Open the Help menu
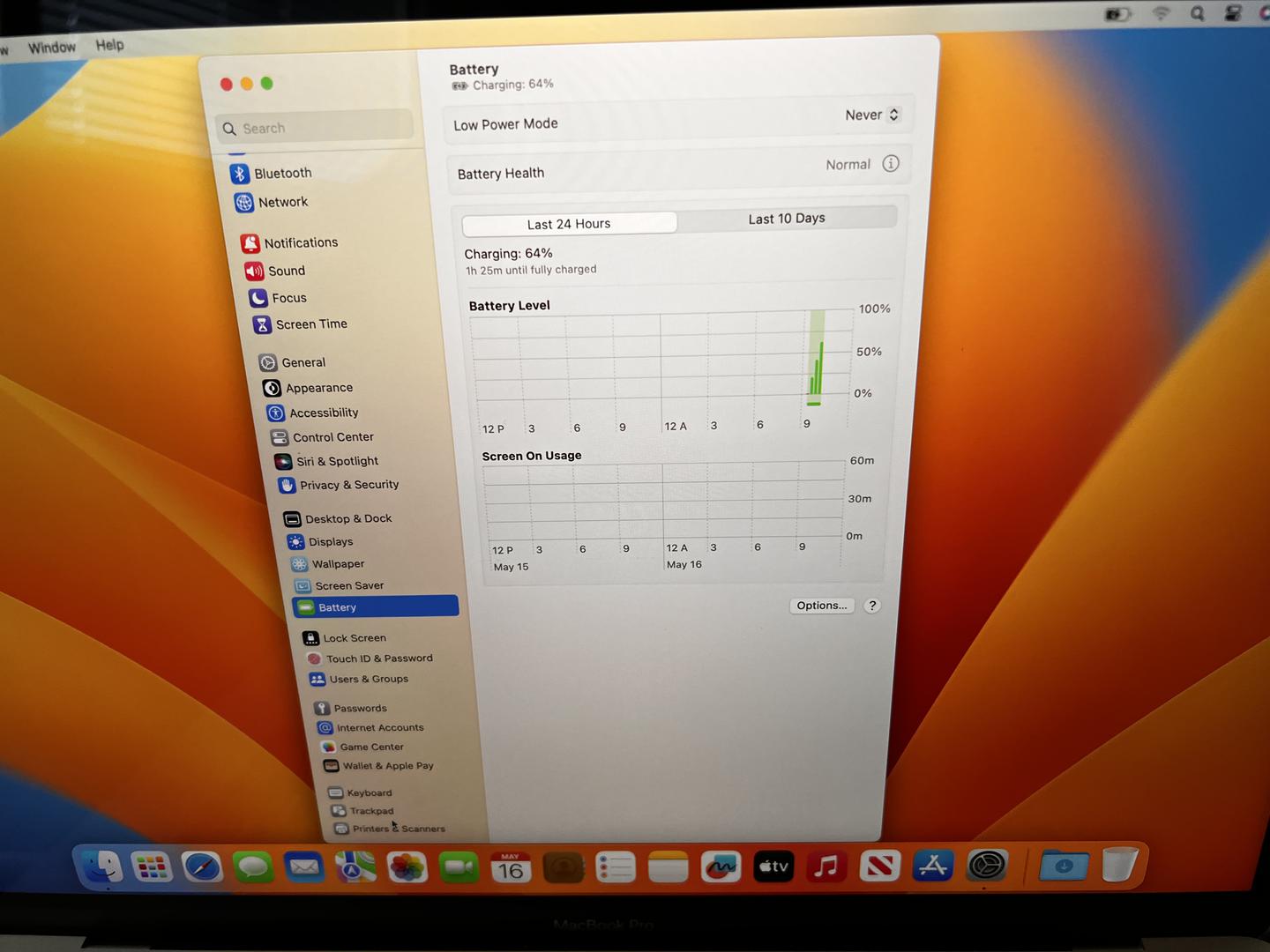This screenshot has height=952, width=1270. click(x=109, y=45)
